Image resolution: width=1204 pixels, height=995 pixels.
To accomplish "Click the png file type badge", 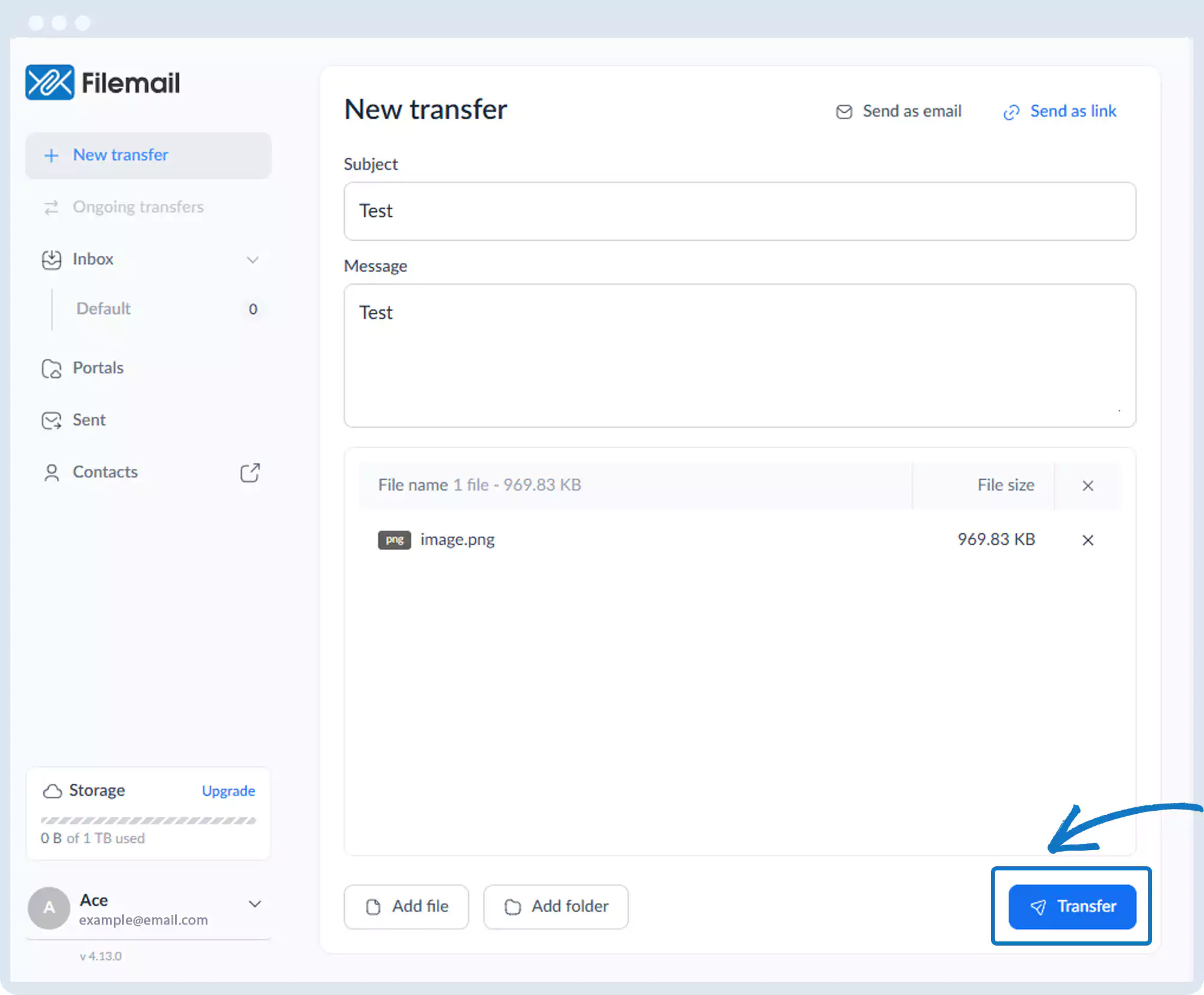I will [394, 540].
